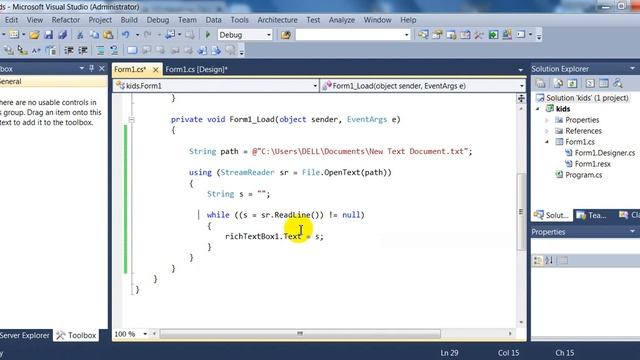This screenshot has width=640, height=360.
Task: Open the Undo history dropdown arrow
Action: coord(137,35)
